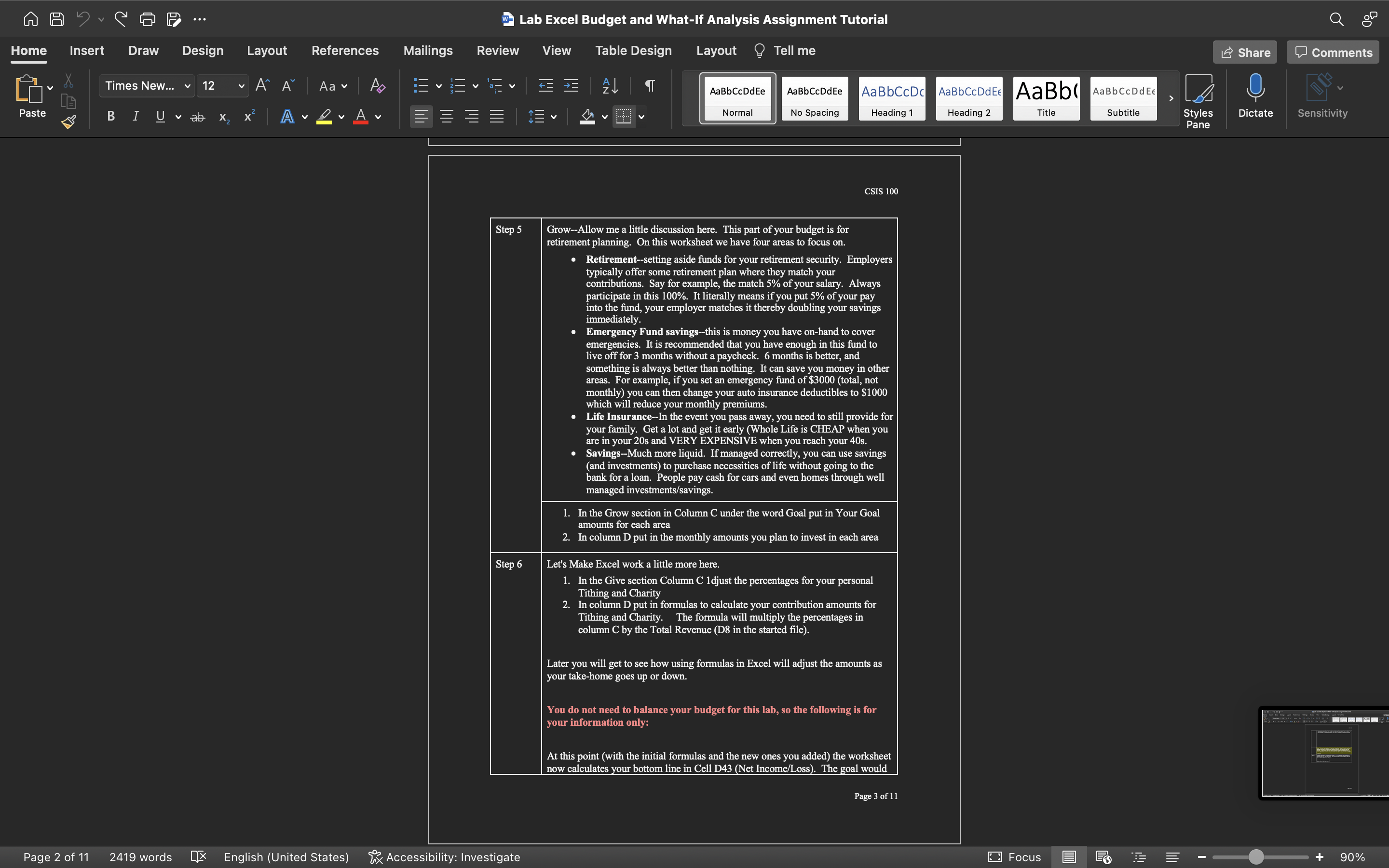1389x868 pixels.
Task: Click the Sort A-Z icon
Action: tap(610, 85)
